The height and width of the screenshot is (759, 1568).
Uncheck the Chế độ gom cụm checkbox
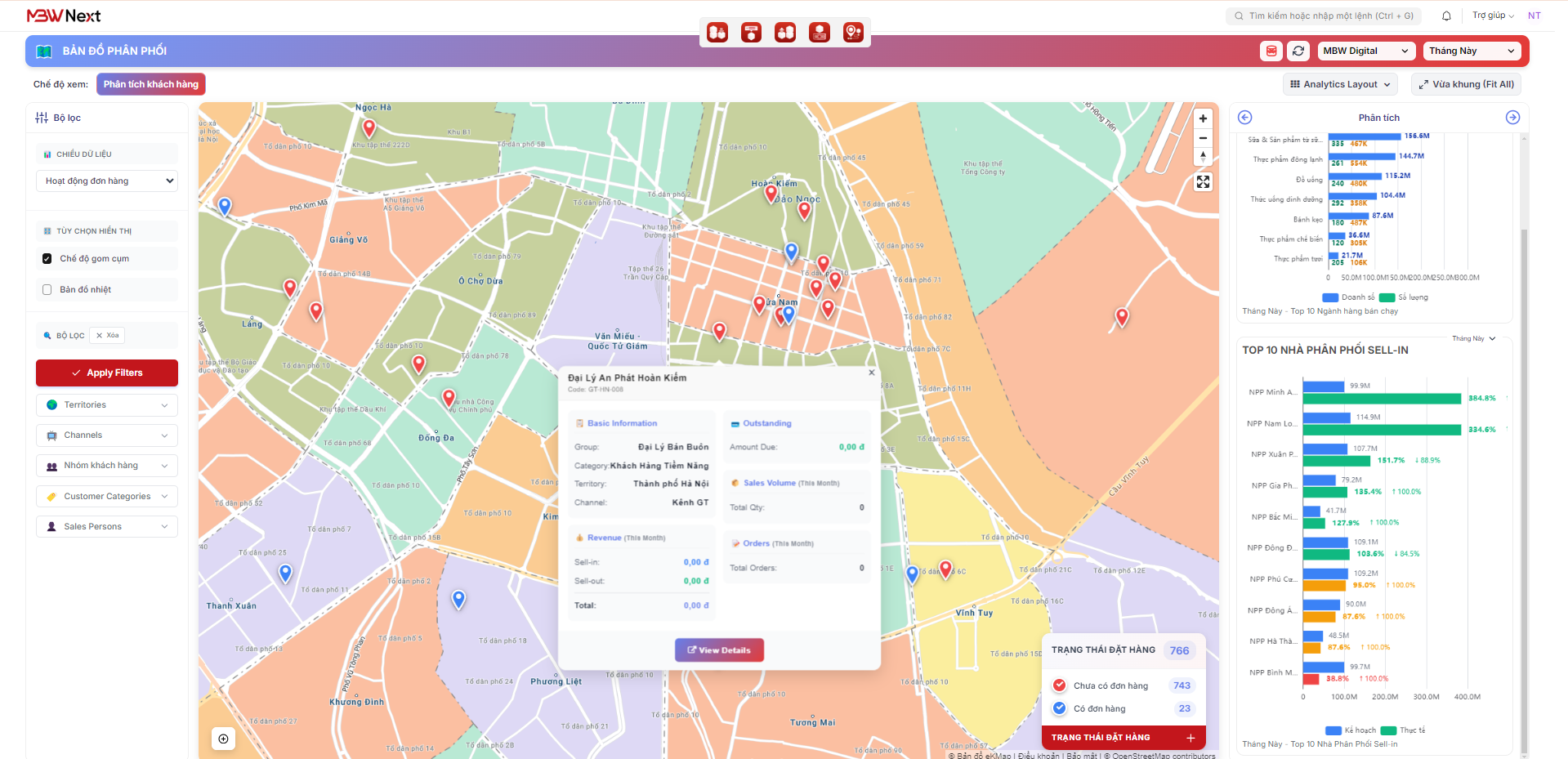pyautogui.click(x=47, y=259)
